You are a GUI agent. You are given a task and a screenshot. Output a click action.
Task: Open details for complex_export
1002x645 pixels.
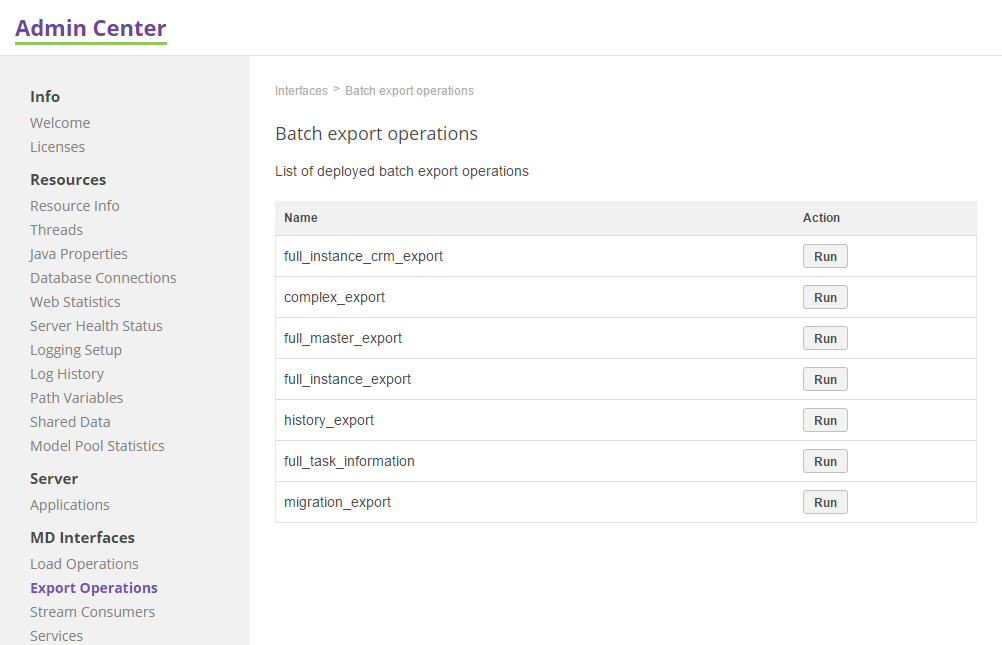[x=334, y=296]
